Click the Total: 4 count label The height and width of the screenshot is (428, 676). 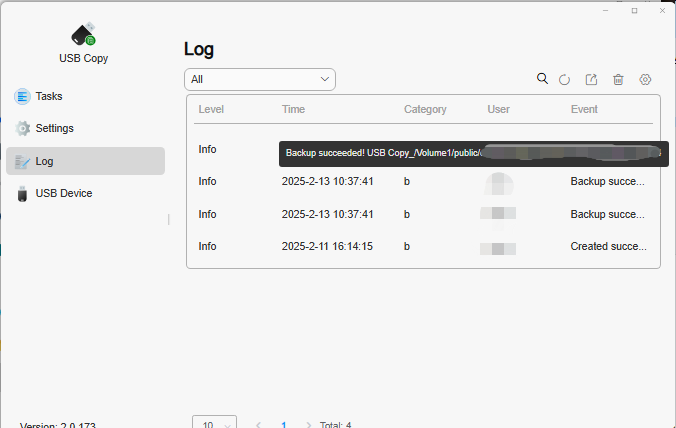pyautogui.click(x=335, y=425)
